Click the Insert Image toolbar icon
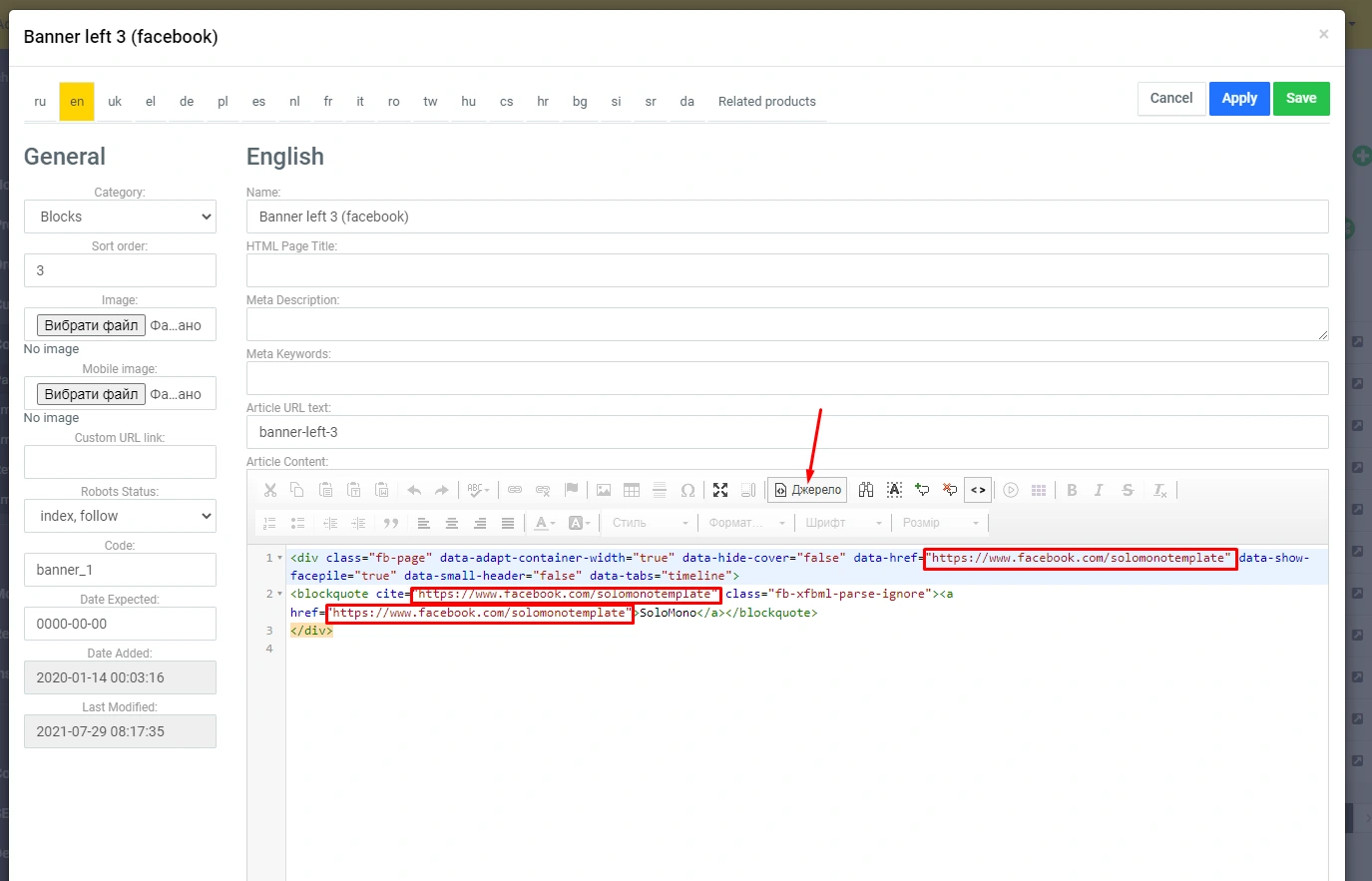 [x=604, y=490]
